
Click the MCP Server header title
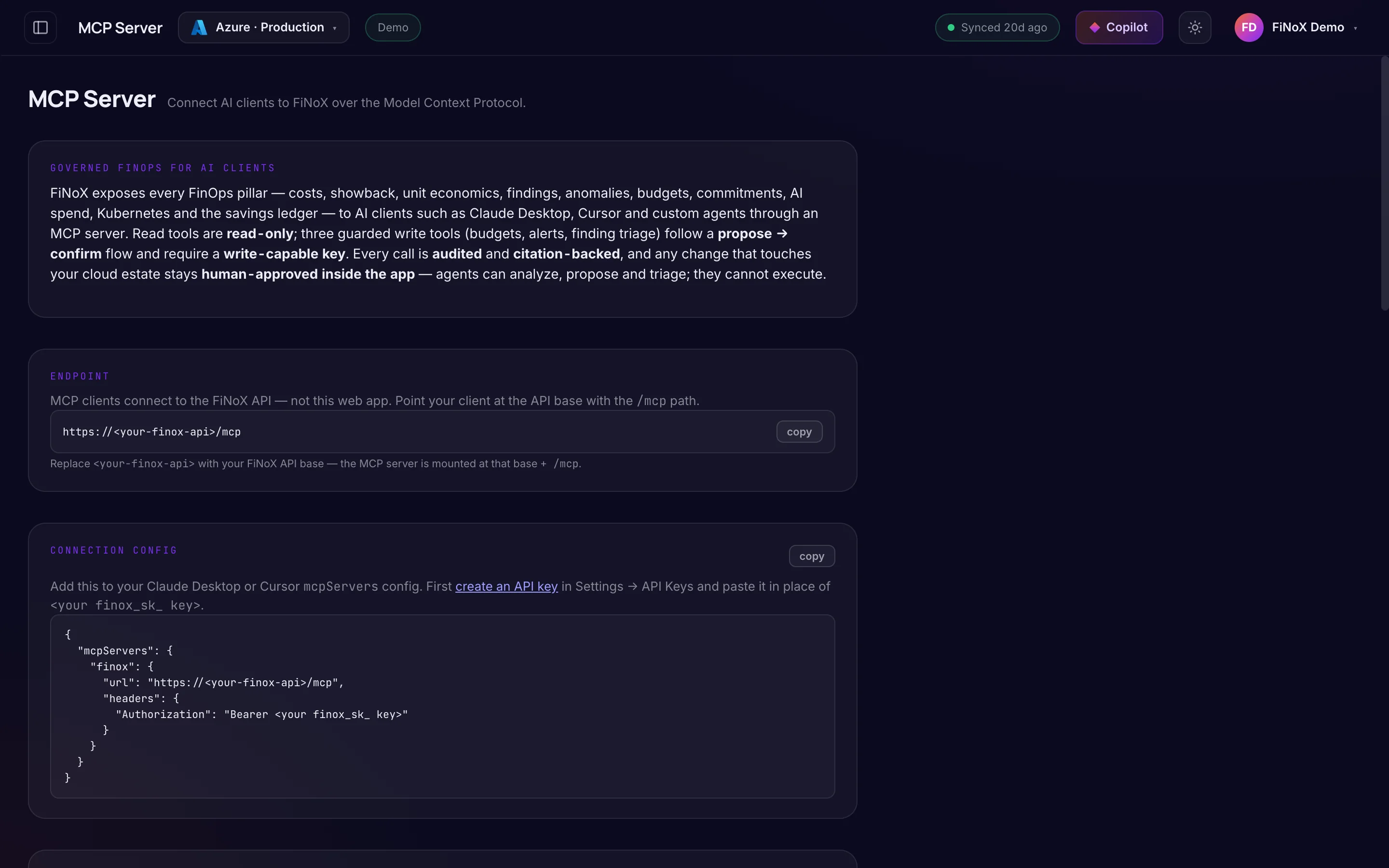tap(120, 27)
